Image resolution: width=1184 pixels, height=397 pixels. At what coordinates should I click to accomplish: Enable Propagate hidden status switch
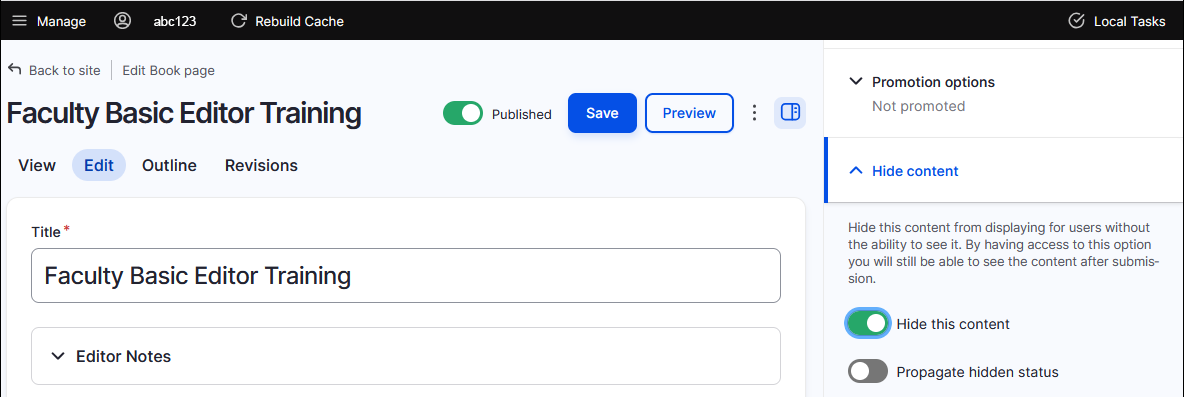click(868, 371)
